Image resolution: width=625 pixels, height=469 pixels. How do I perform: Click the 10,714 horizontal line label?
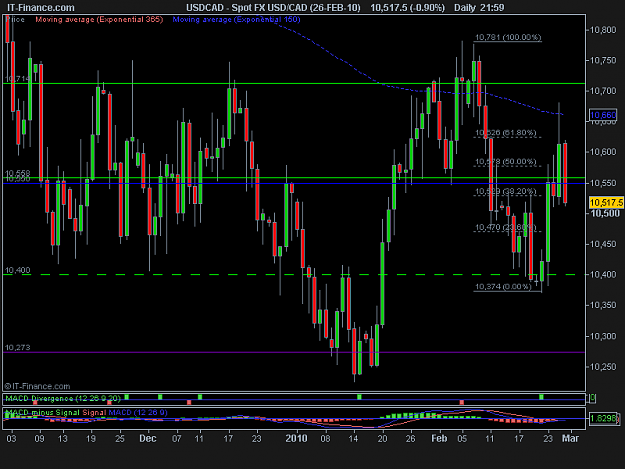[17, 78]
